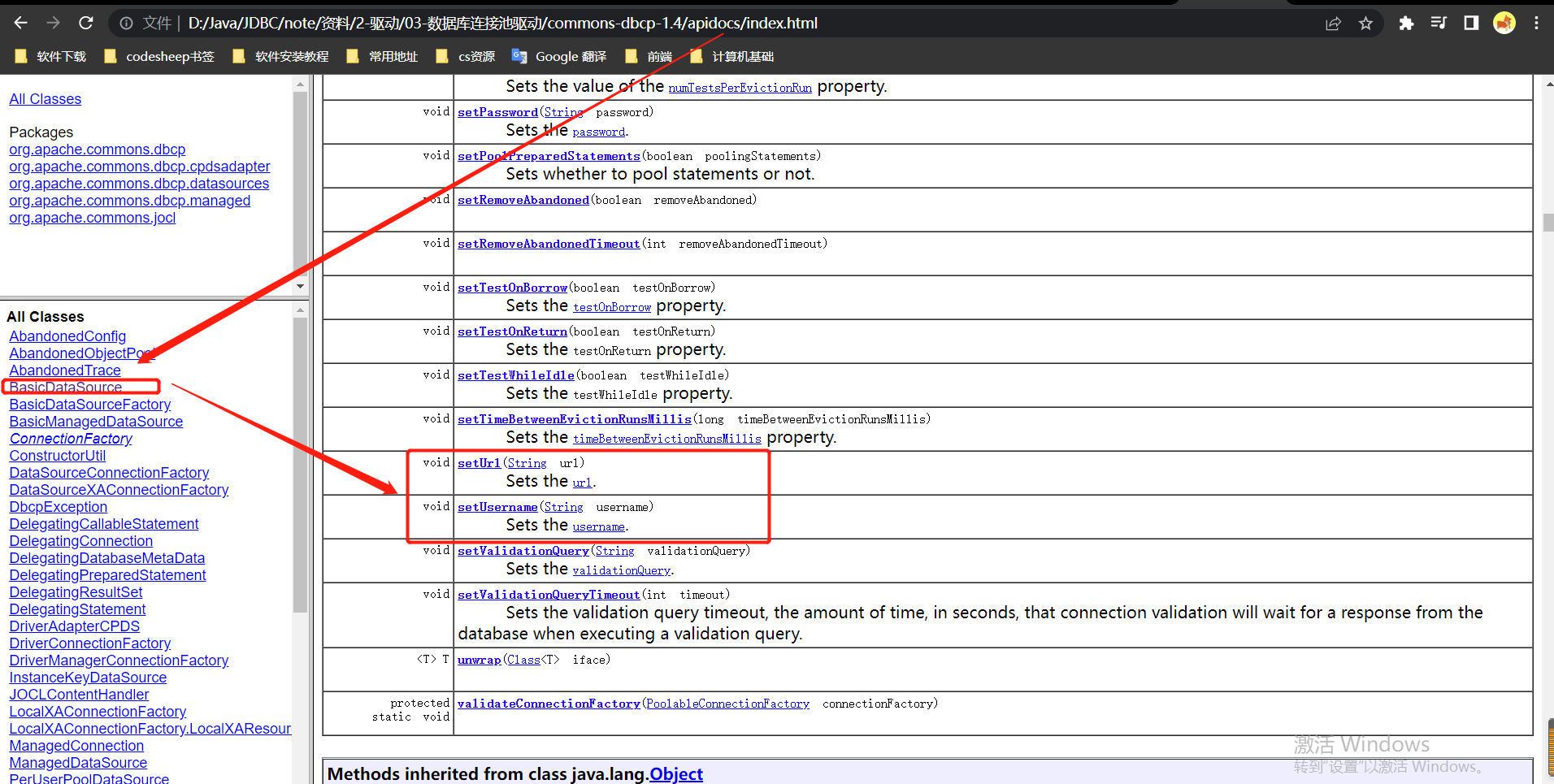Open the BasicDataSource class
The image size is (1554, 784).
click(66, 388)
